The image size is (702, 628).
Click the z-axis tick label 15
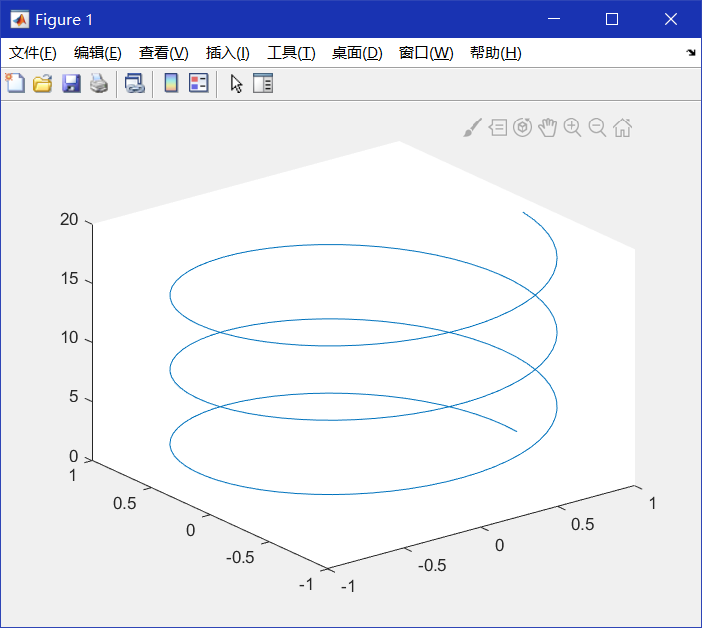coord(69,278)
